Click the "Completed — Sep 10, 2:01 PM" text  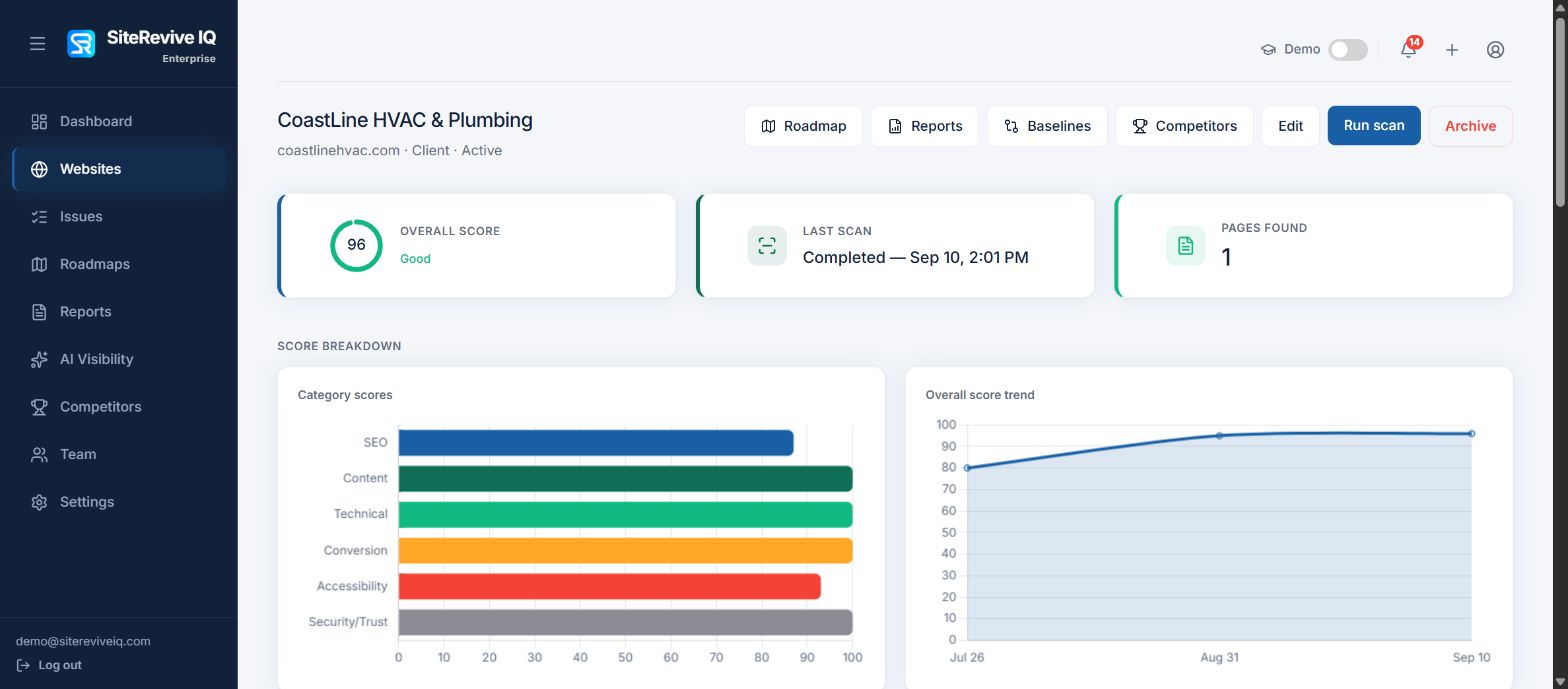[x=915, y=257]
